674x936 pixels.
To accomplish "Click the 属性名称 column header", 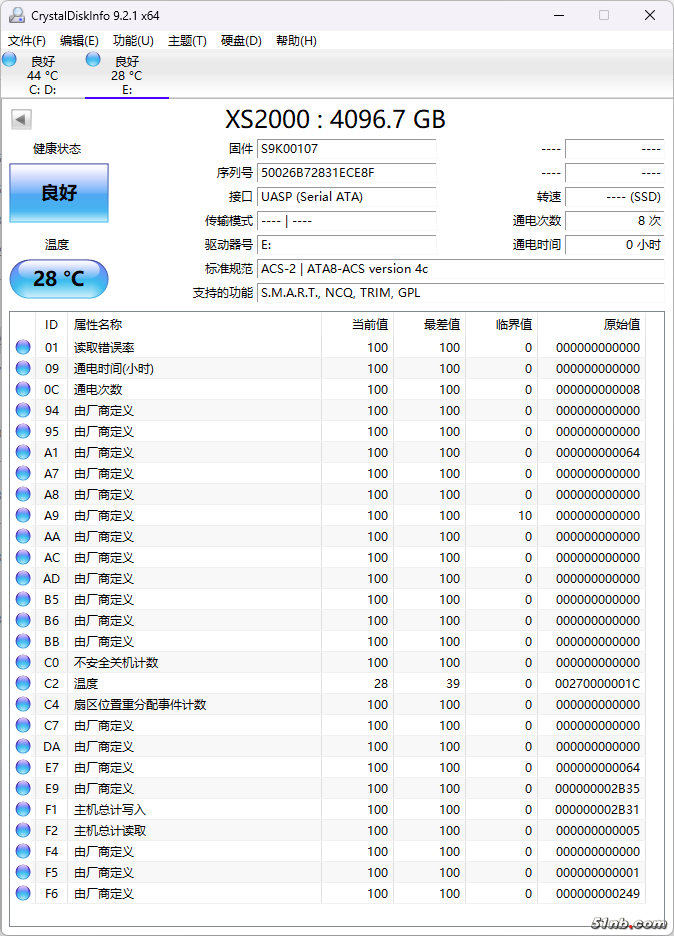I will [x=98, y=325].
